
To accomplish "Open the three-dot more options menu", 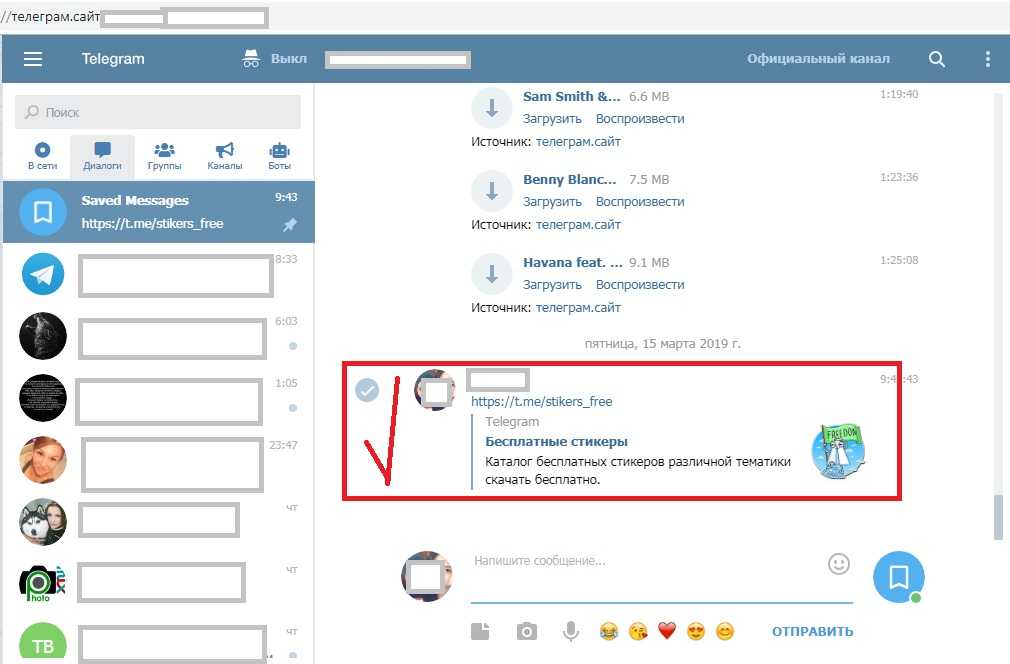I will (x=987, y=59).
